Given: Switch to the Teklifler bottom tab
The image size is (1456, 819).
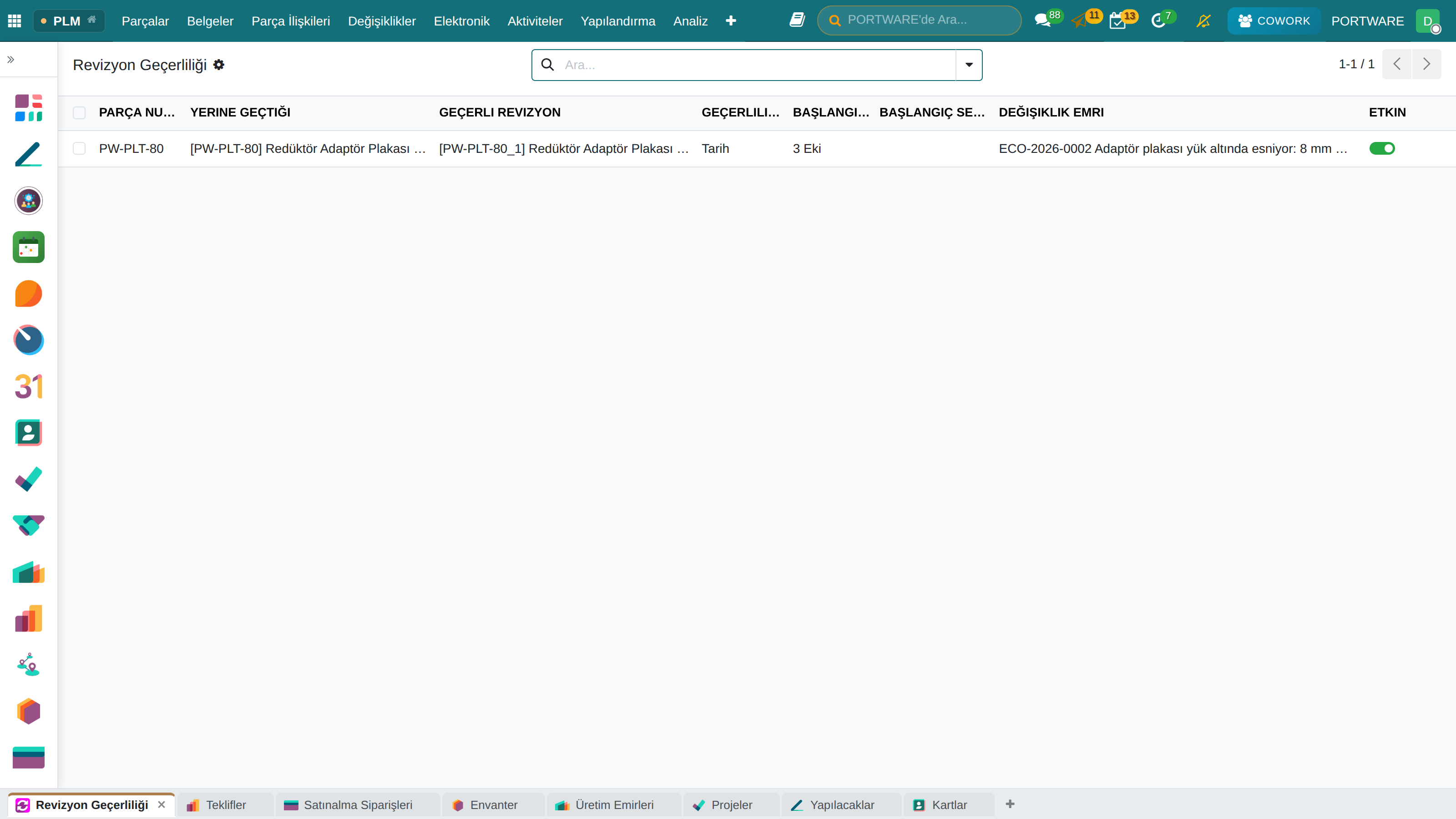Looking at the screenshot, I should point(225,805).
